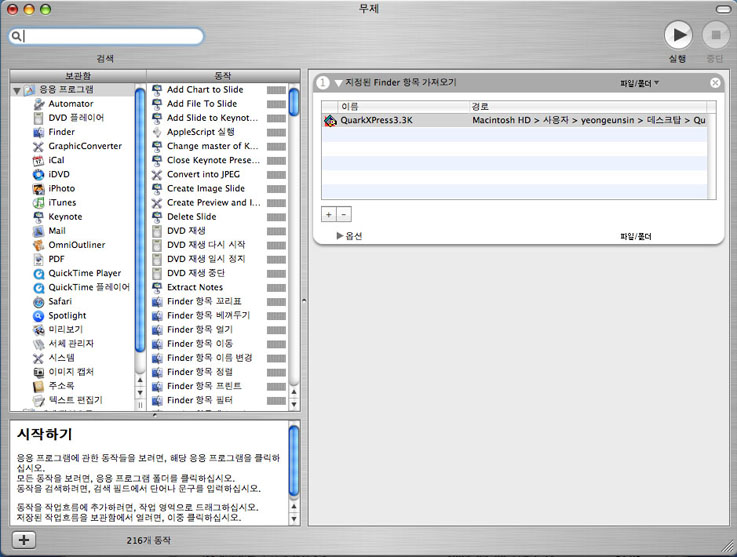Choose the Add Chart to Slide action
The width and height of the screenshot is (737, 557).
coord(204,90)
